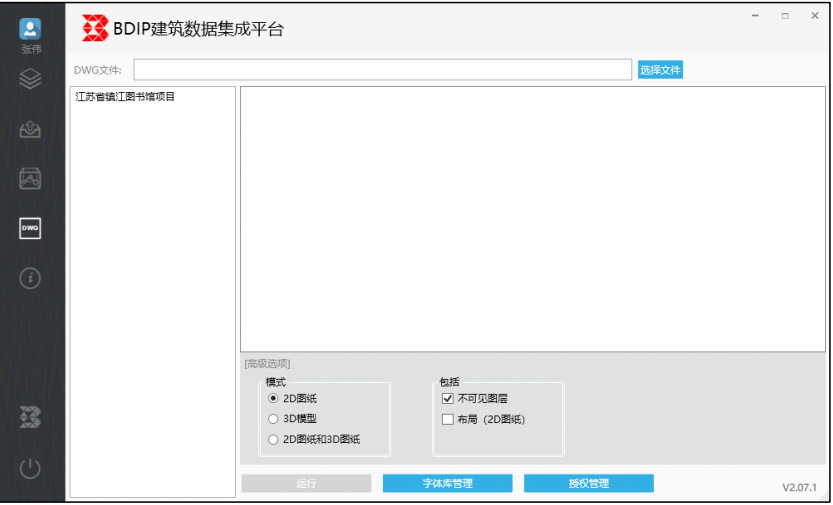Select the 3D模型 mode radio button
This screenshot has width=833, height=505.
click(273, 419)
